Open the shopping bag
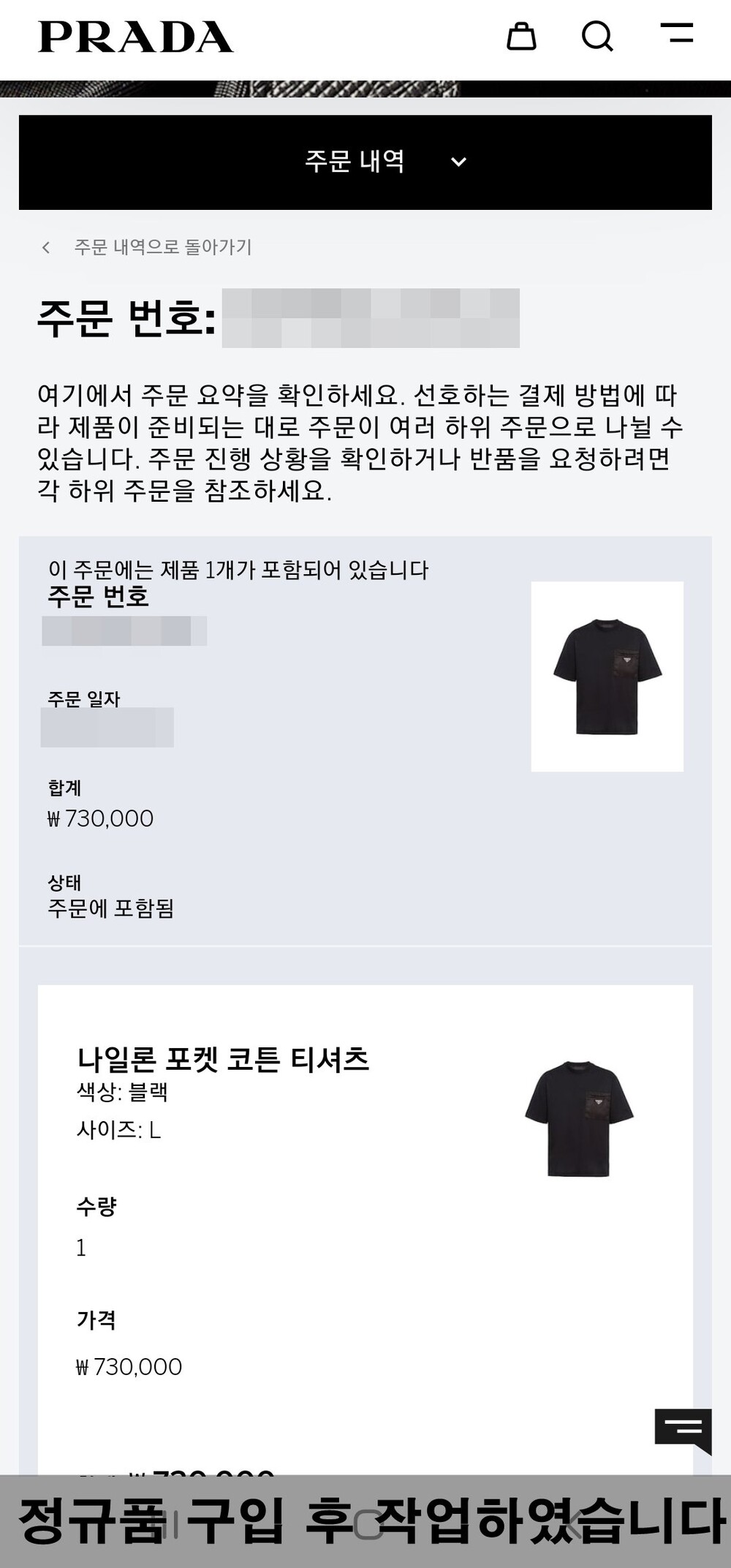 pyautogui.click(x=521, y=36)
